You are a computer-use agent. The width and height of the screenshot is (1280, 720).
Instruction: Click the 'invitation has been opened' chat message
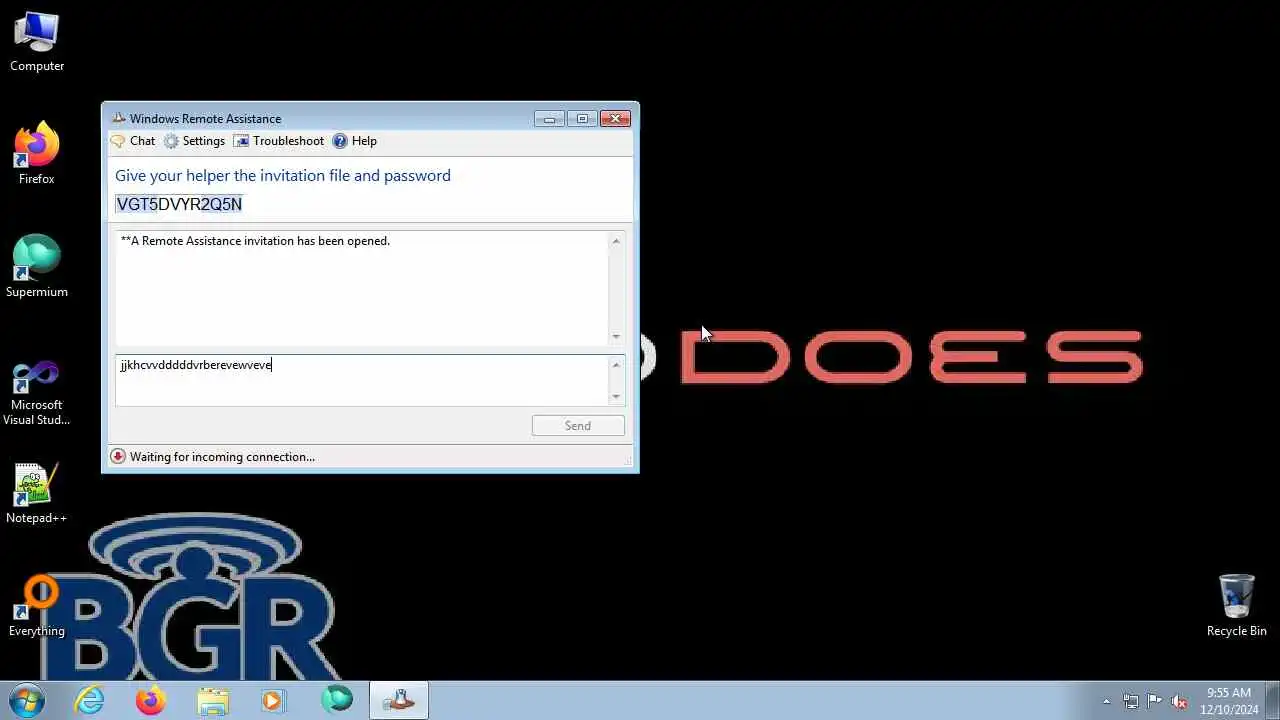[x=255, y=241]
